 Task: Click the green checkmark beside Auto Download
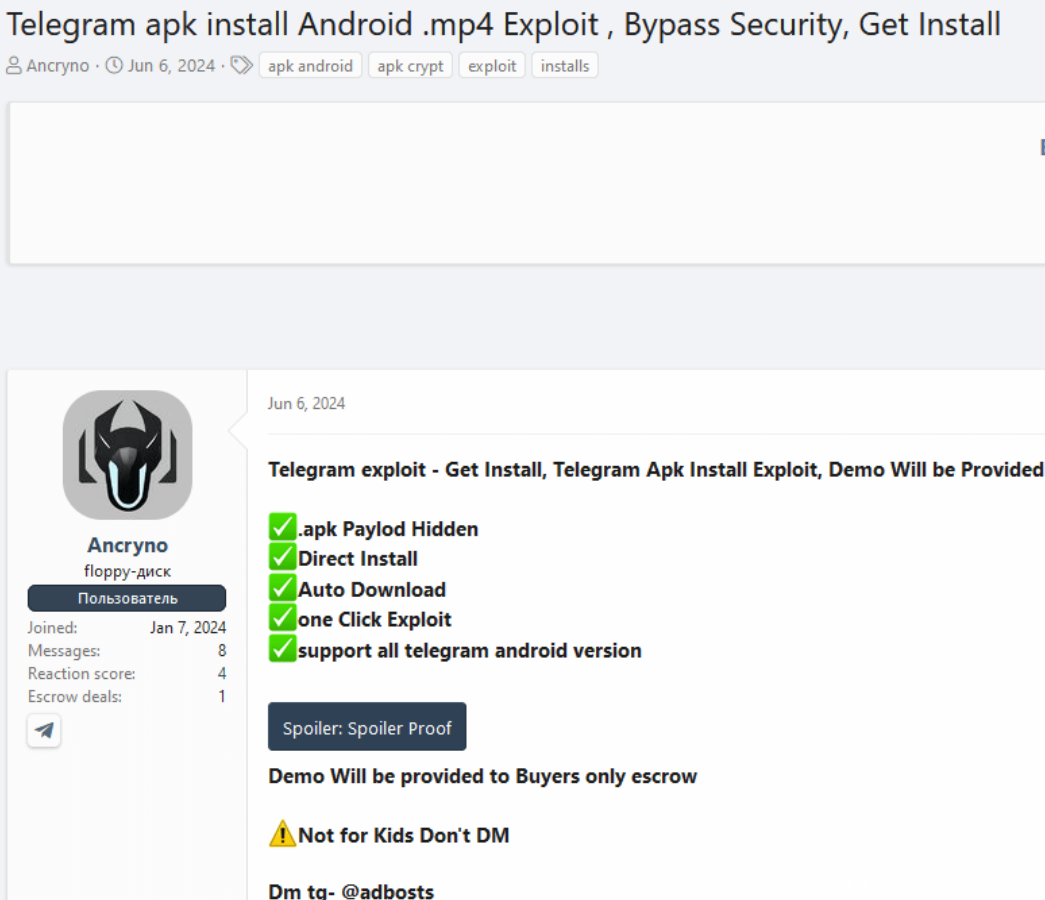tap(283, 589)
